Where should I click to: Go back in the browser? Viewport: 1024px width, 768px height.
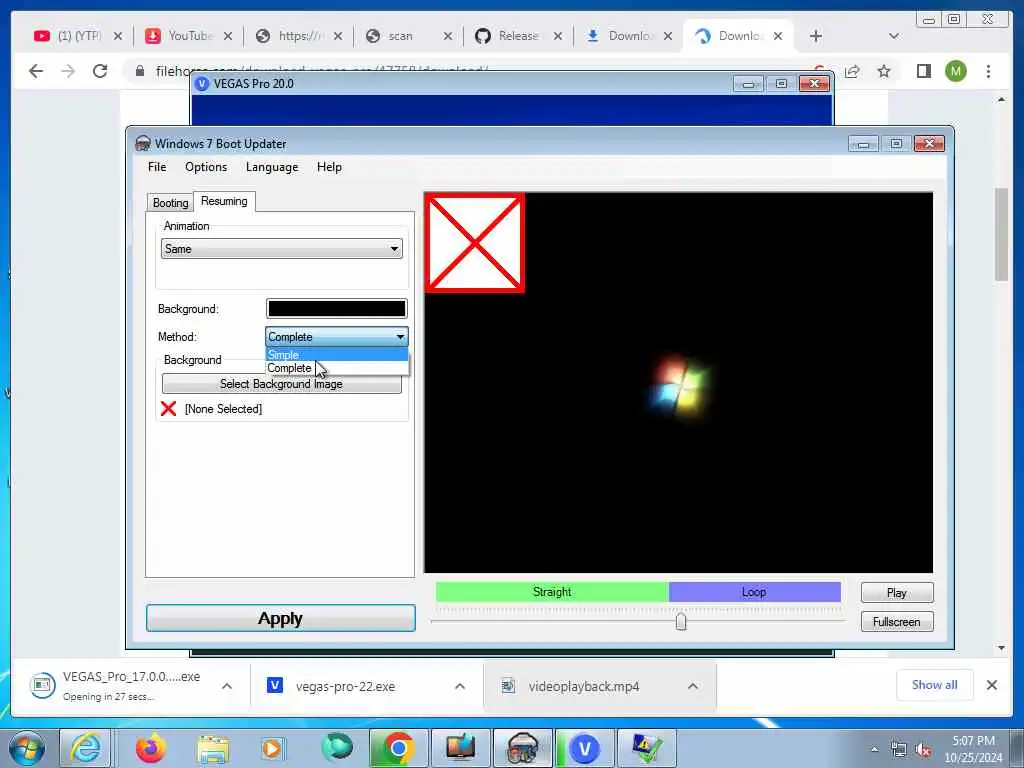[36, 71]
